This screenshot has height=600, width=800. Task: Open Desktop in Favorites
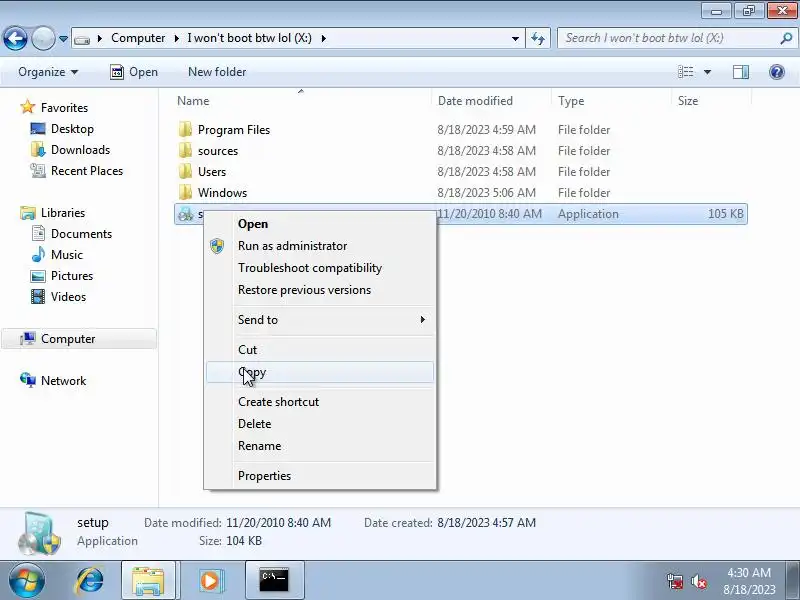[x=72, y=129]
